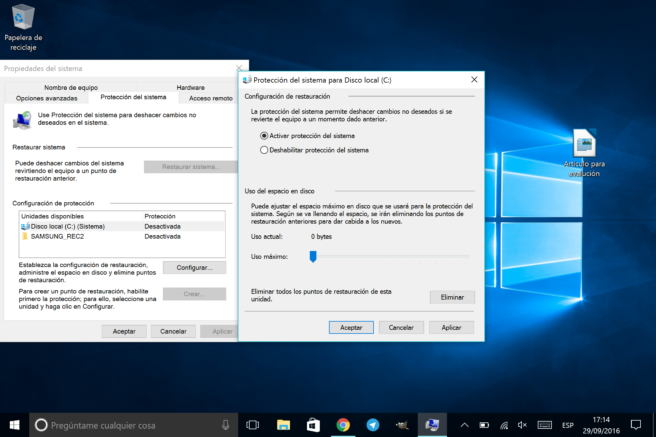The width and height of the screenshot is (656, 437).
Task: Switch to the Opciones avanzadas tab
Action: [x=46, y=98]
